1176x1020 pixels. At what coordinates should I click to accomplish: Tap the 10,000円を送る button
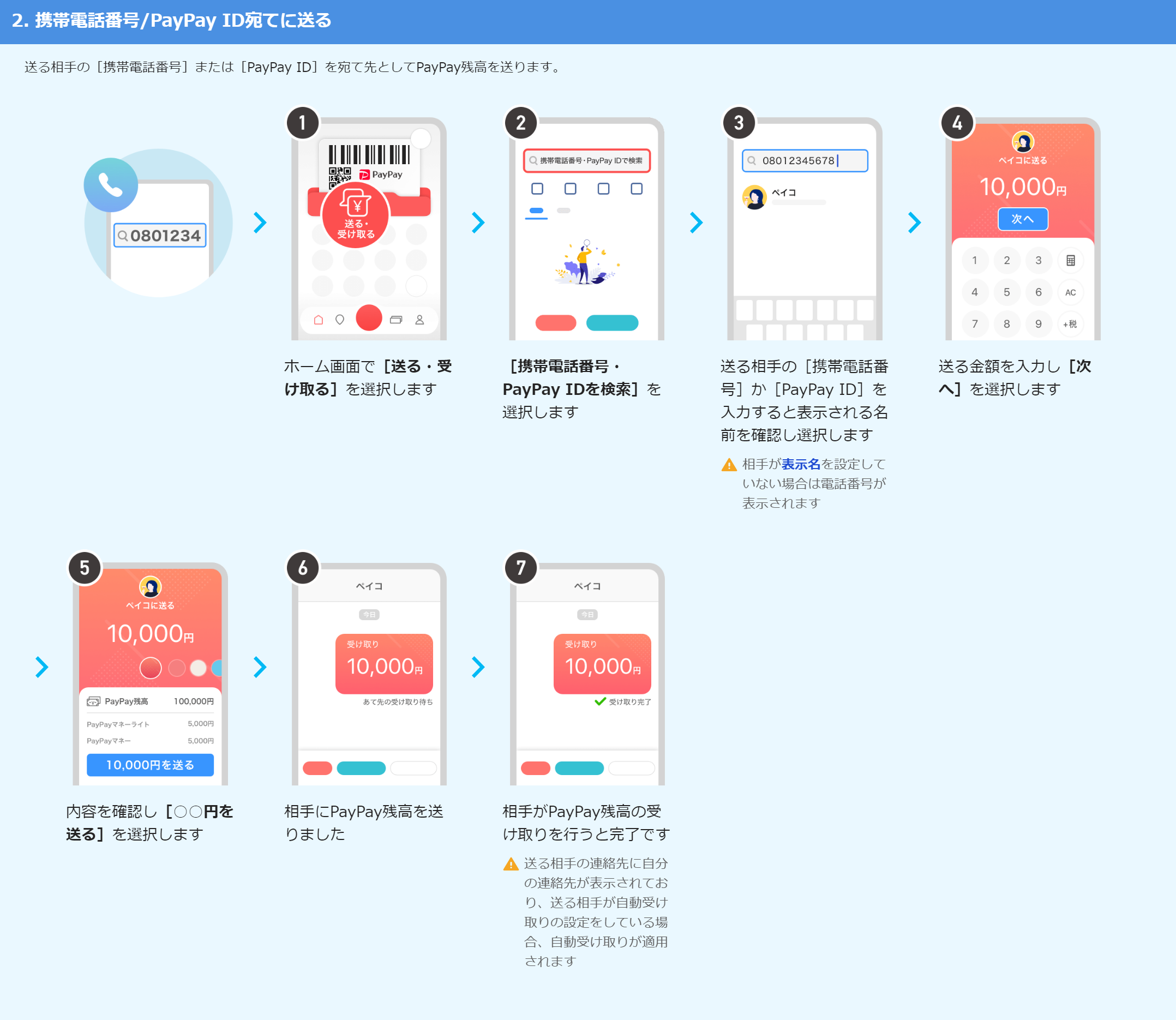click(151, 765)
